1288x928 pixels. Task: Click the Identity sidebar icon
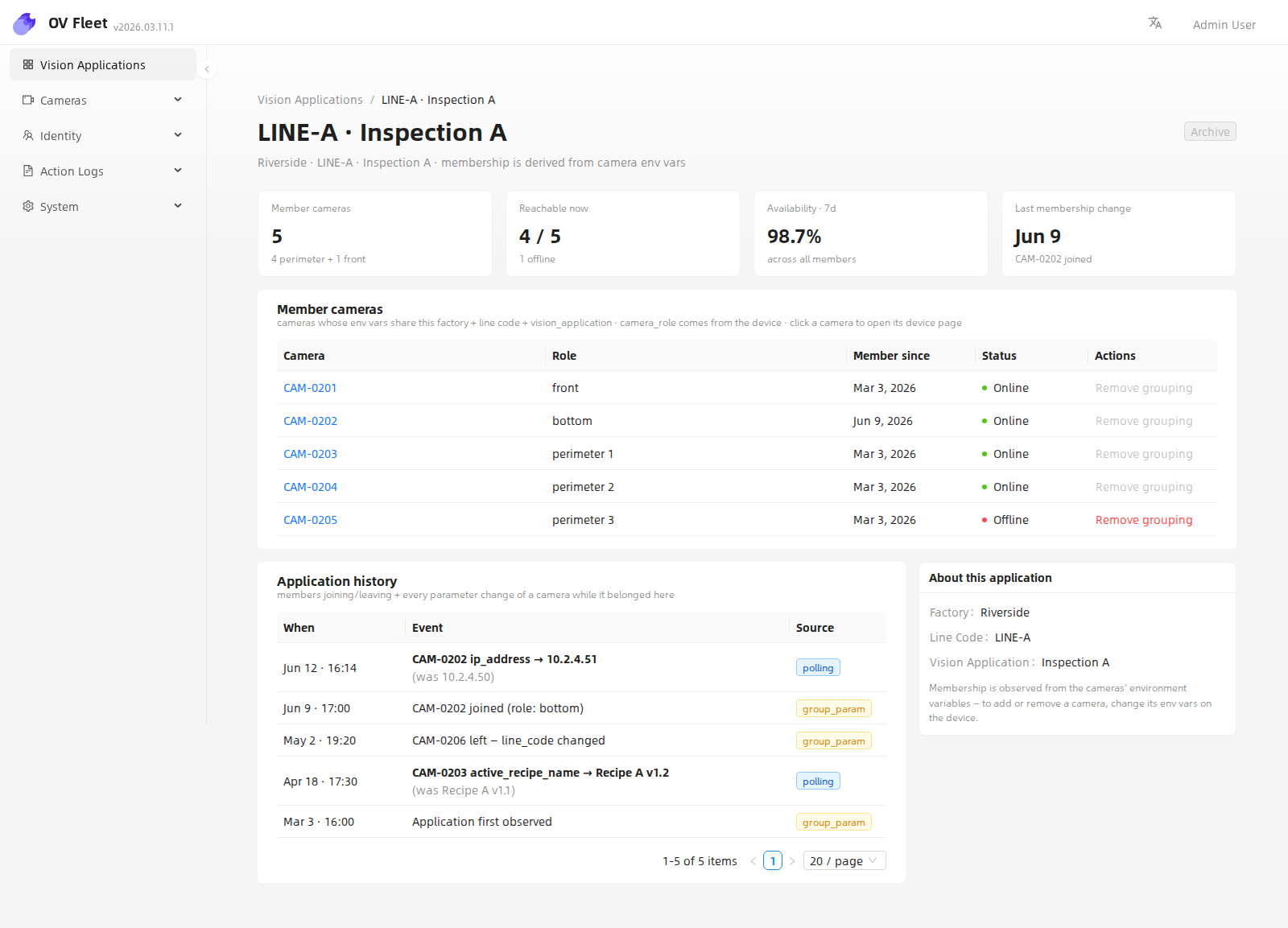tap(28, 135)
